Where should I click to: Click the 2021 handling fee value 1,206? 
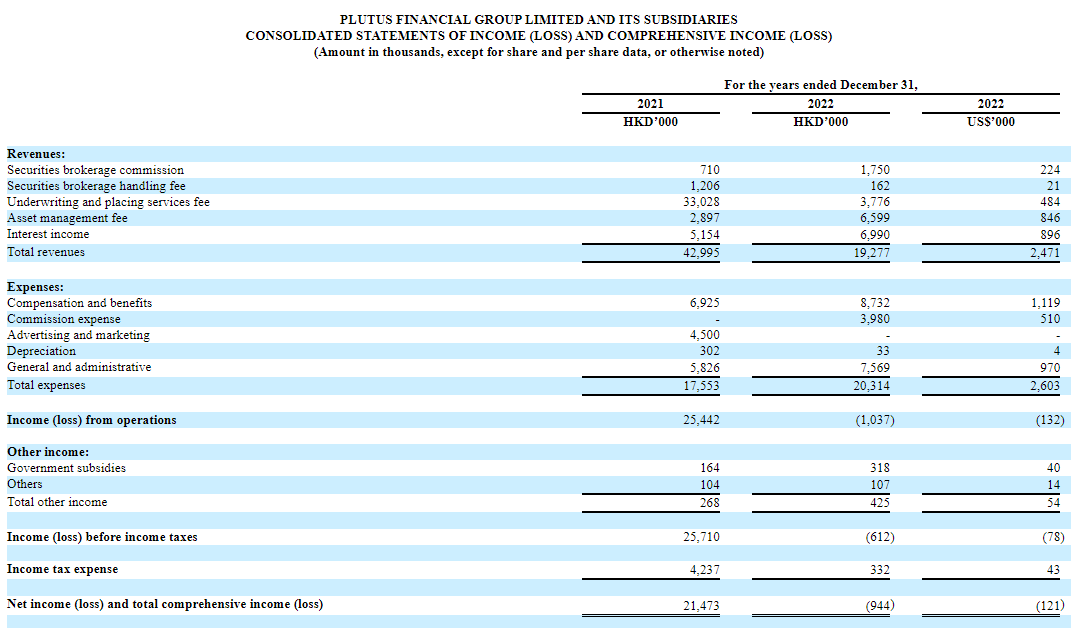[705, 186]
